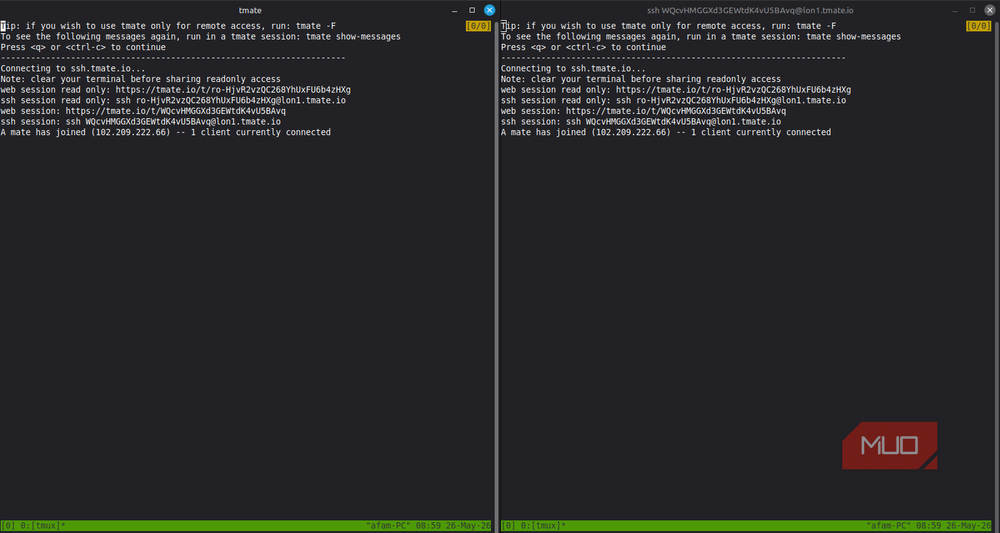Close the tmate terminal window
1000x533 pixels.
click(x=489, y=10)
